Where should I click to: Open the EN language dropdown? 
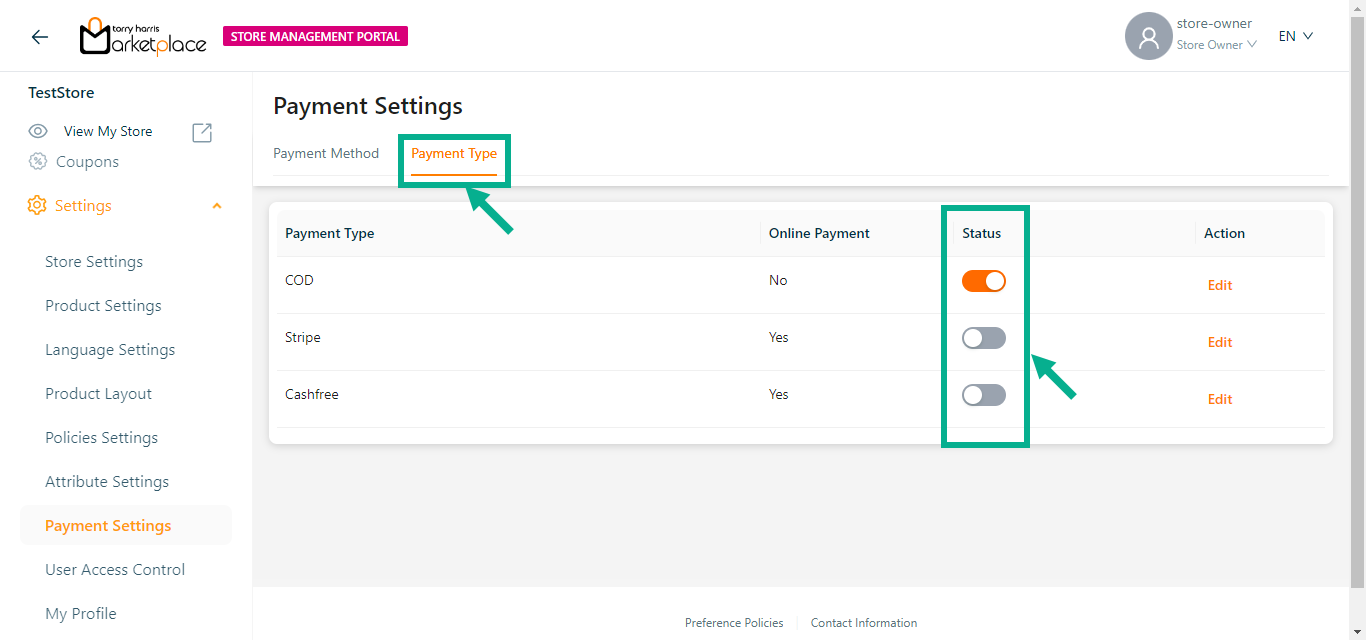(x=1295, y=36)
